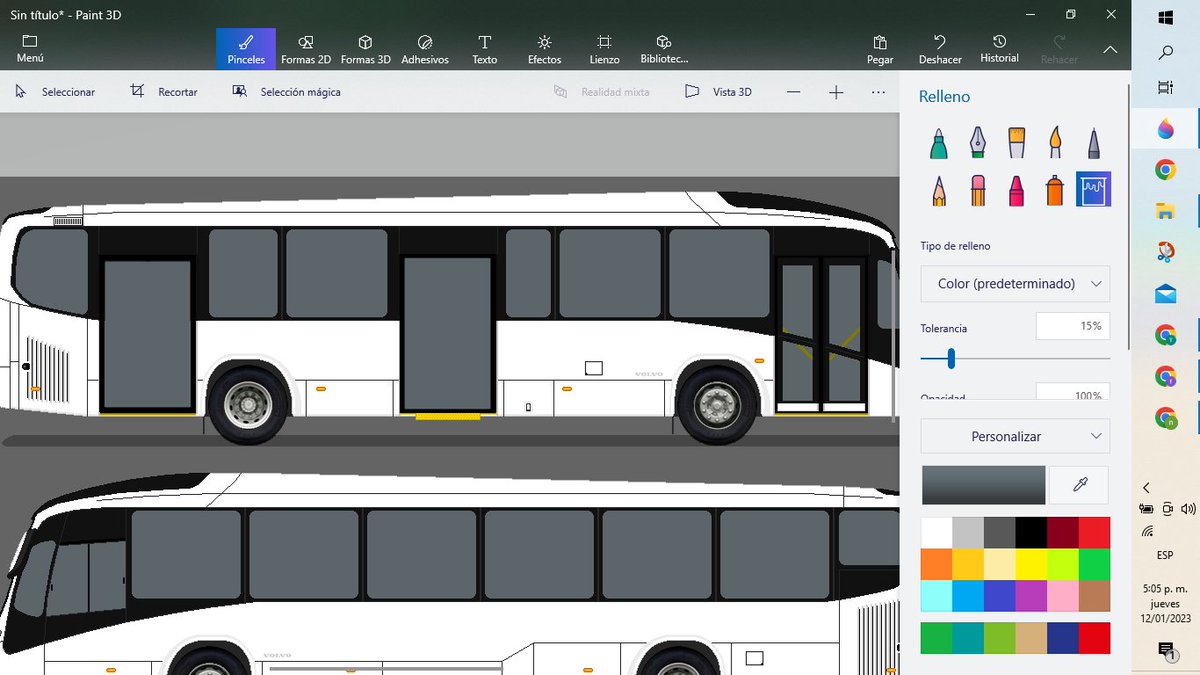Image resolution: width=1200 pixels, height=675 pixels.
Task: Pick the teal custom color swatch
Action: pyautogui.click(x=968, y=638)
